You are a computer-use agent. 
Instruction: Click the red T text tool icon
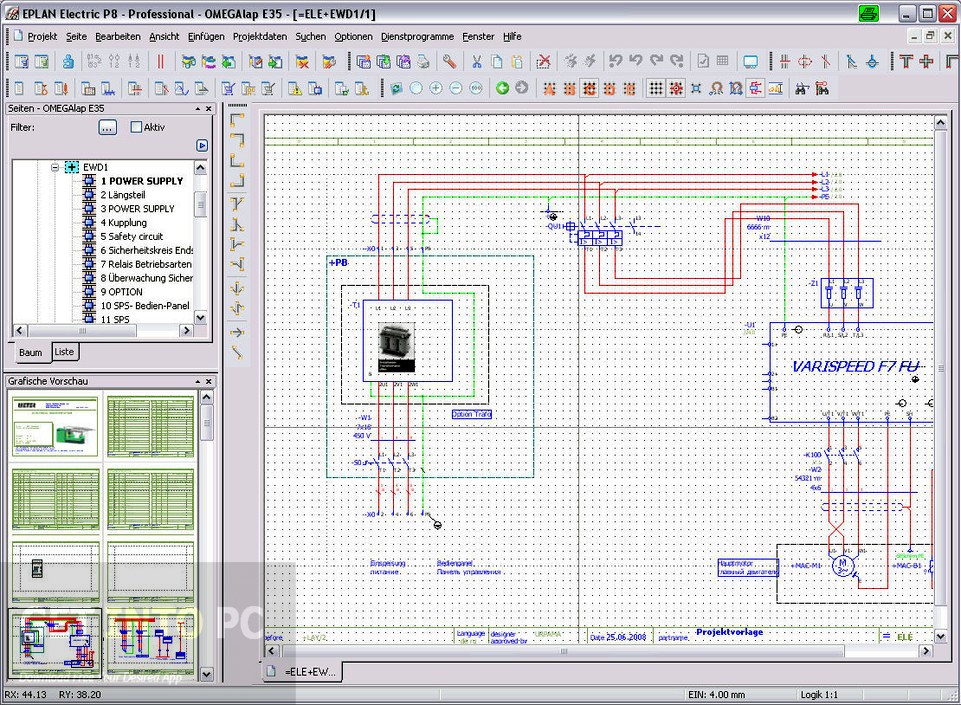click(x=906, y=61)
